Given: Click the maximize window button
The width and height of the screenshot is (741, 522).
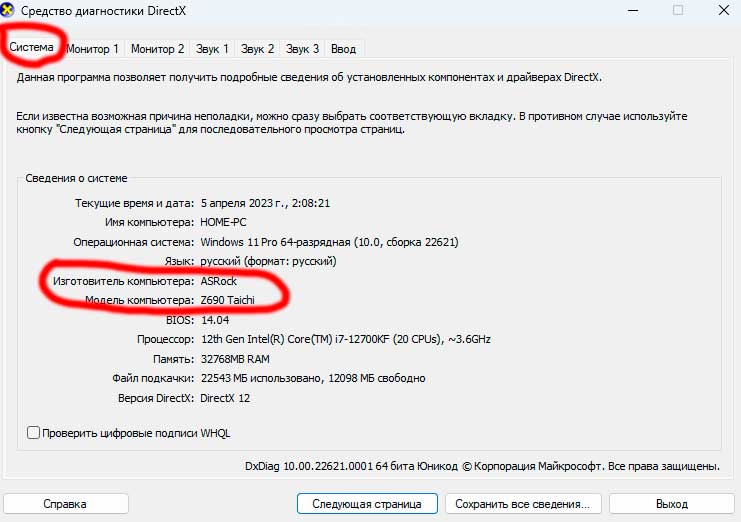Looking at the screenshot, I should point(678,10).
